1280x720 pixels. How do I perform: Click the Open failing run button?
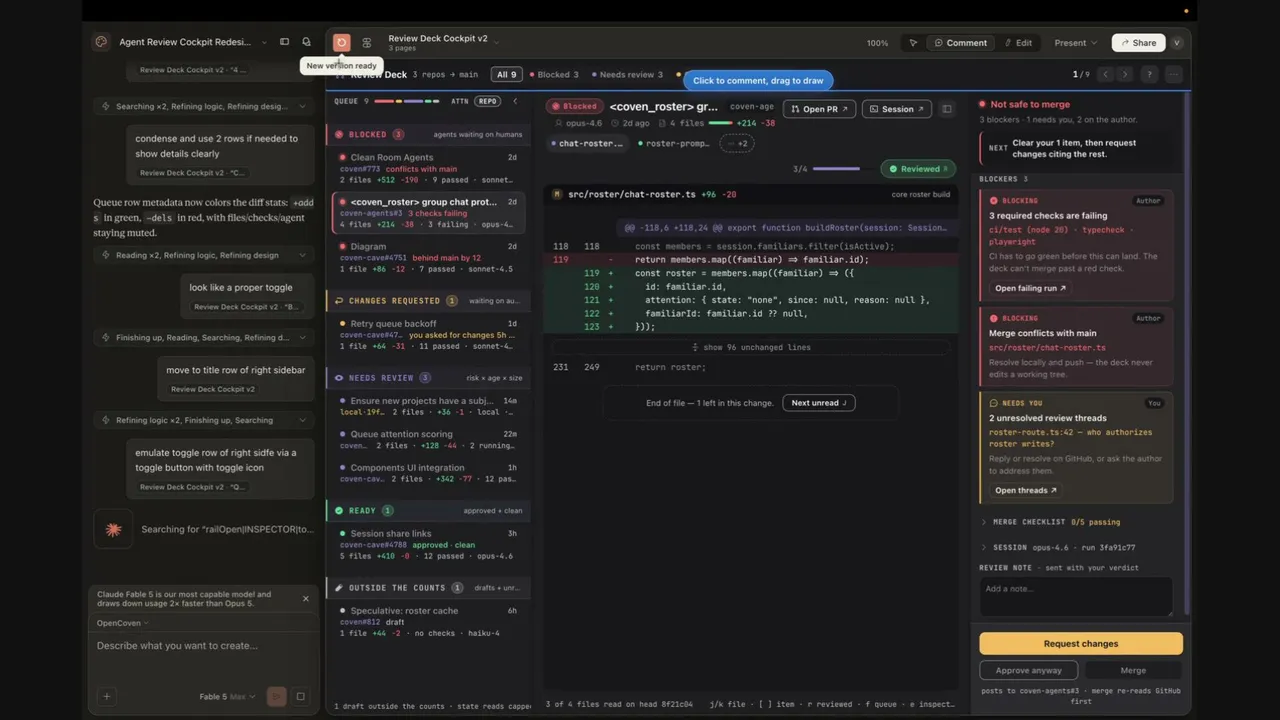click(1030, 288)
